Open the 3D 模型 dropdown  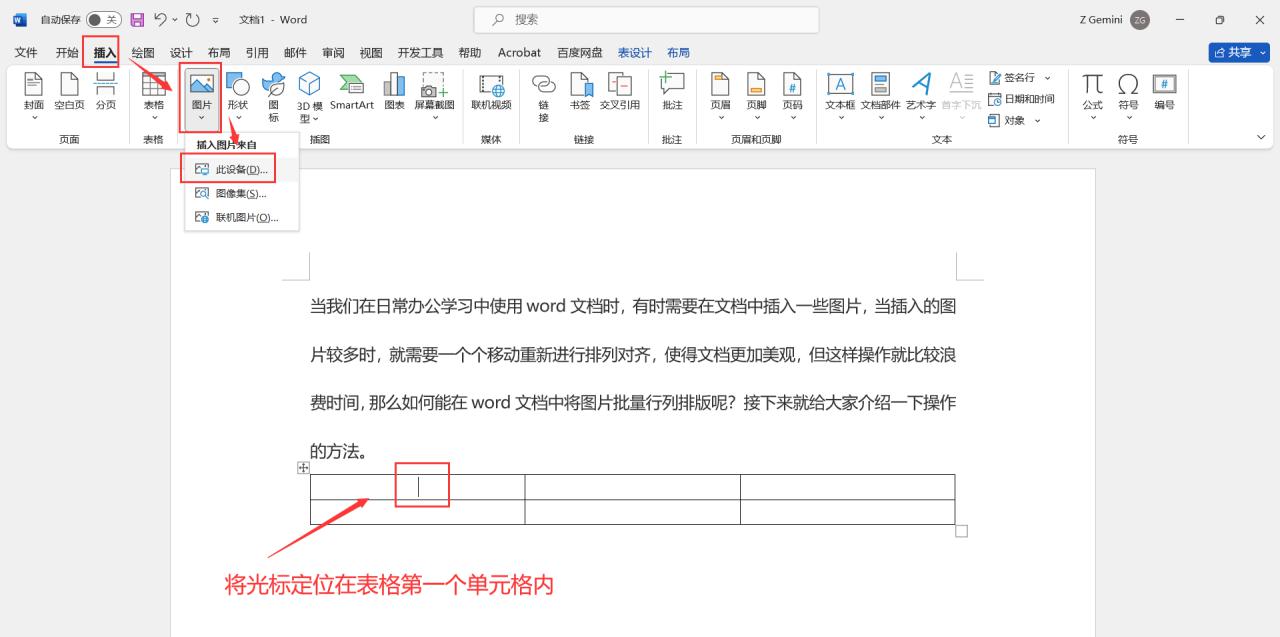click(310, 97)
